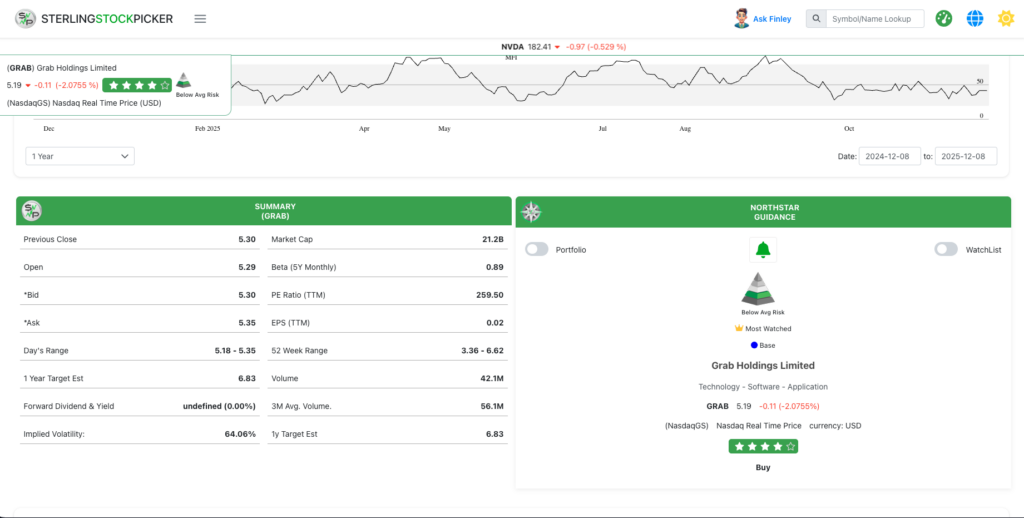Click the Ask Finley link
The image size is (1024, 518).
[772, 19]
